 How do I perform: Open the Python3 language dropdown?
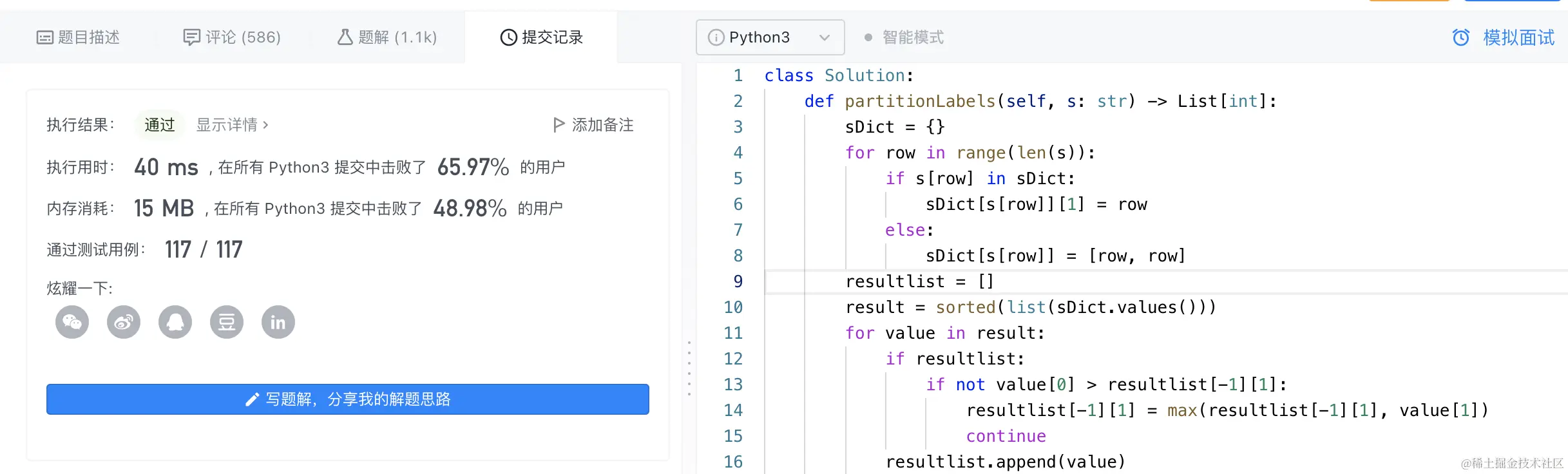(x=770, y=37)
